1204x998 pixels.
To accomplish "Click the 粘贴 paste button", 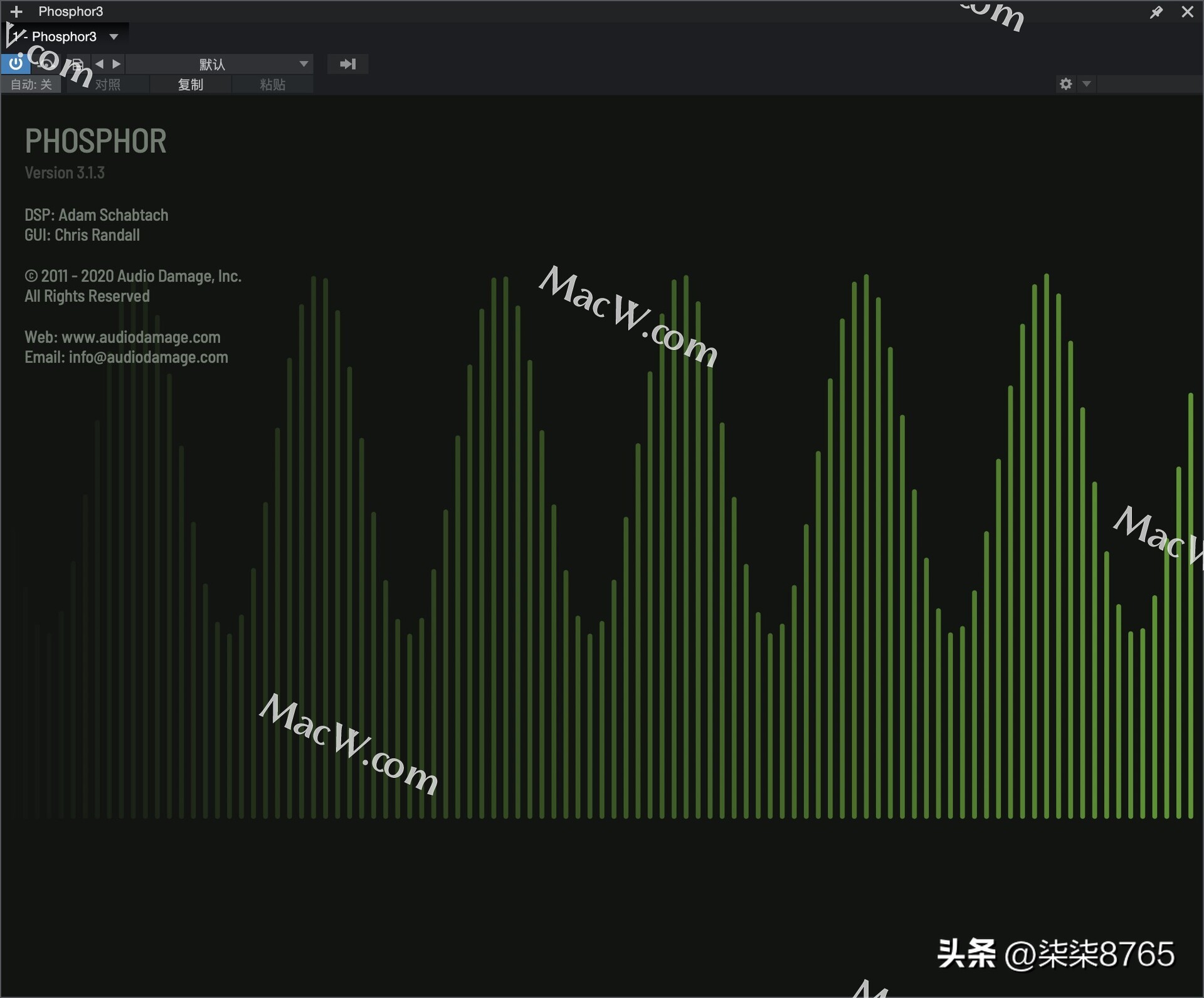I will (272, 84).
